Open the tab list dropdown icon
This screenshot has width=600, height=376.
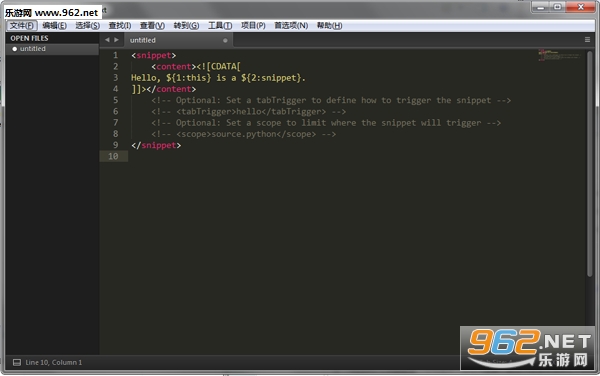tap(587, 40)
